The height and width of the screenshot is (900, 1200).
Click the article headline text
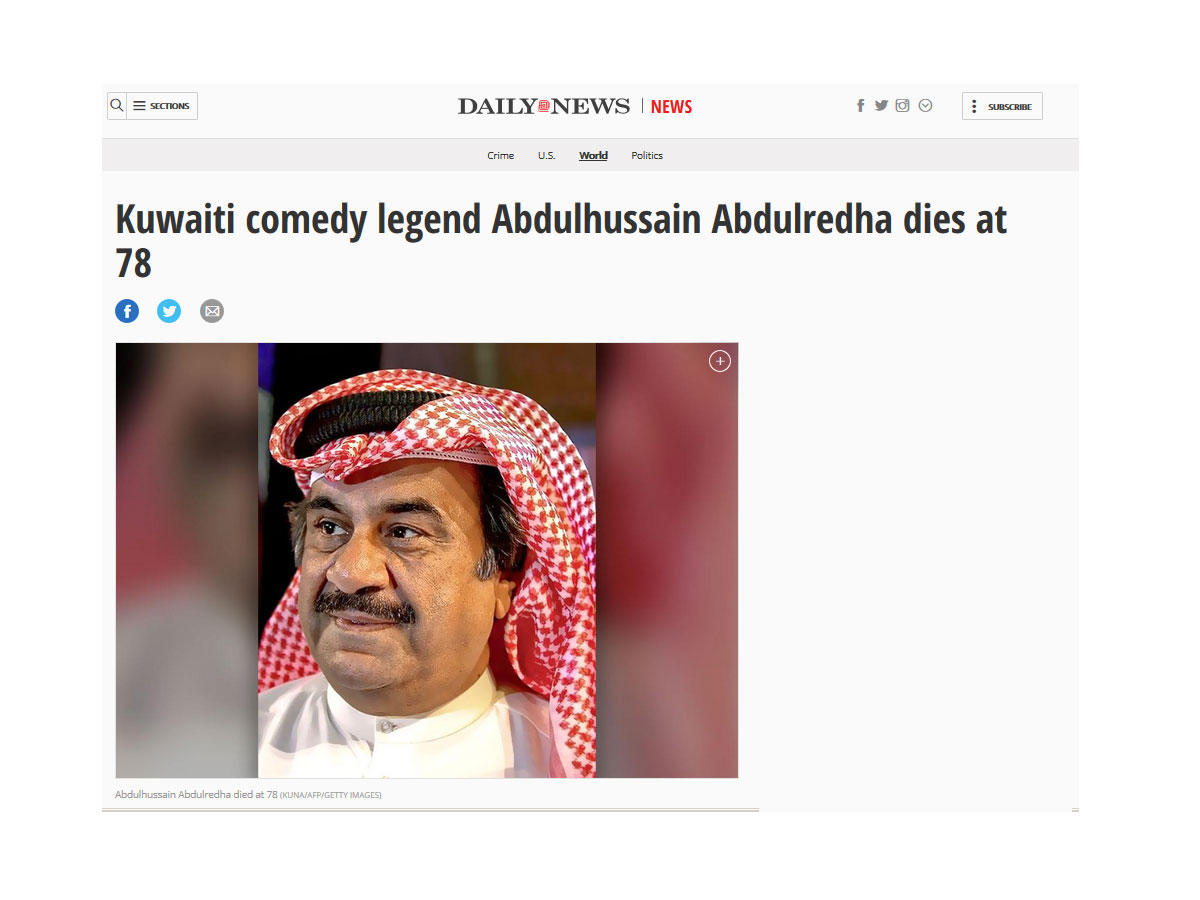(561, 241)
